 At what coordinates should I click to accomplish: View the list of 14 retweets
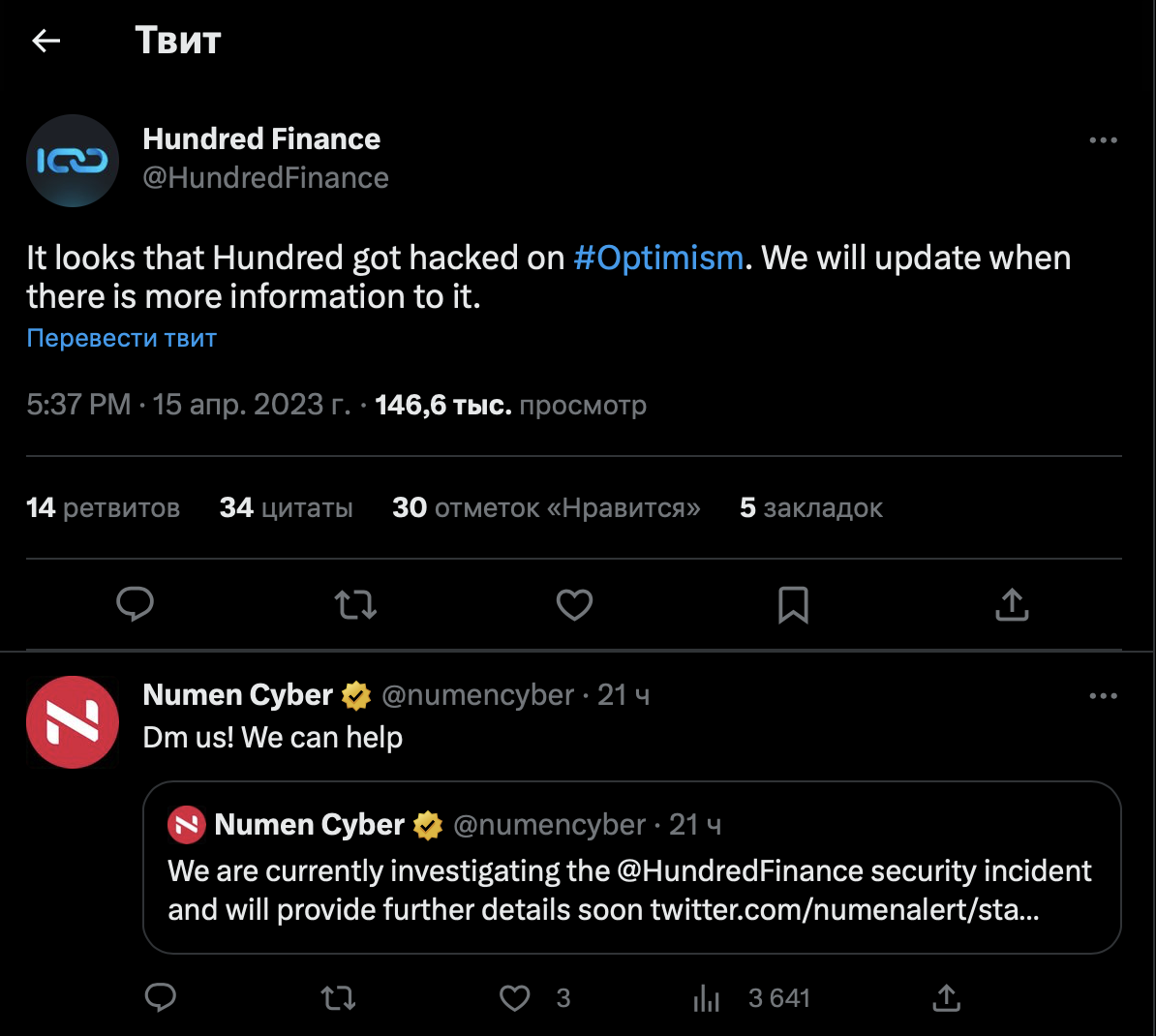click(x=104, y=508)
